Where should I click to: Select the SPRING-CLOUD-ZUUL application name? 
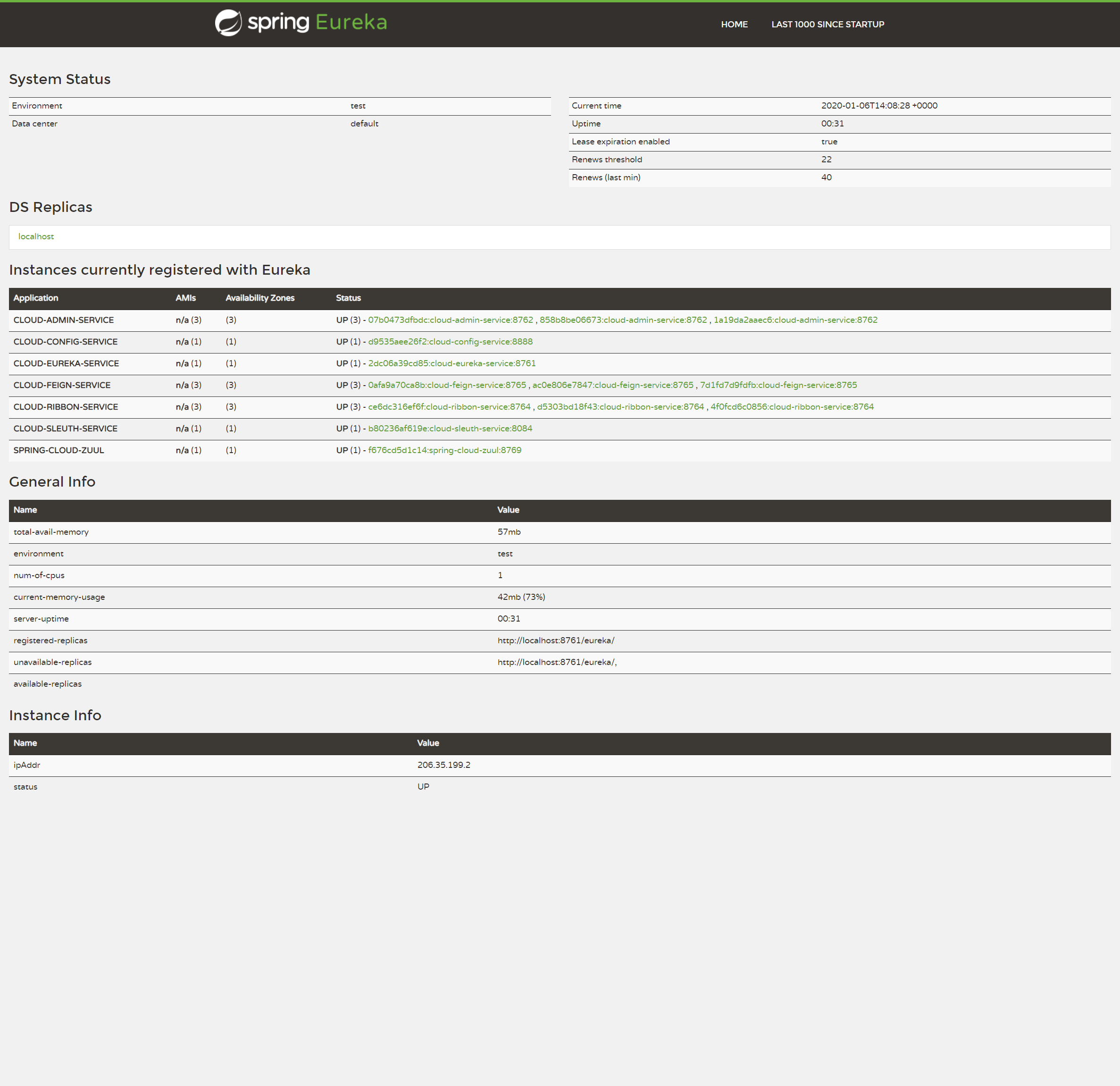pyautogui.click(x=59, y=450)
